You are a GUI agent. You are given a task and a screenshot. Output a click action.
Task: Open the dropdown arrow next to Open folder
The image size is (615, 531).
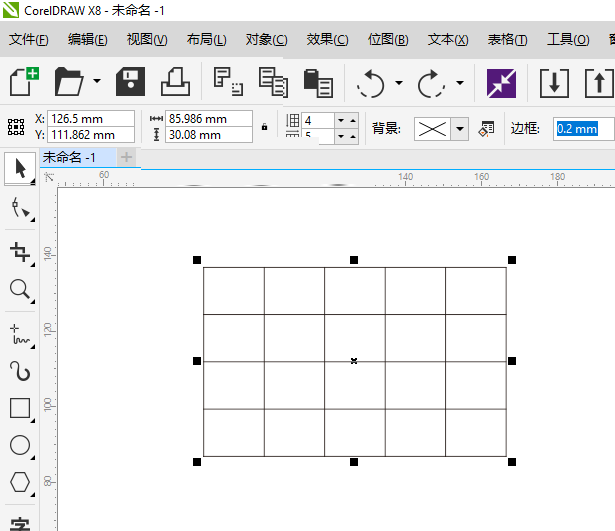[97, 82]
